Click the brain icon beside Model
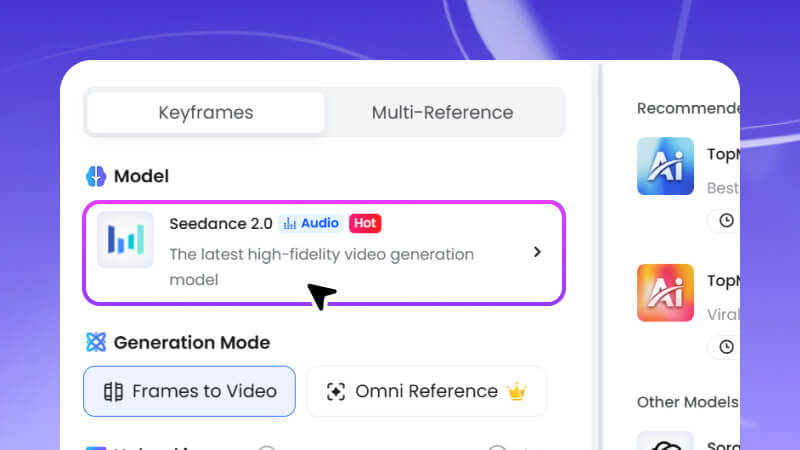This screenshot has width=800, height=450. pos(96,176)
